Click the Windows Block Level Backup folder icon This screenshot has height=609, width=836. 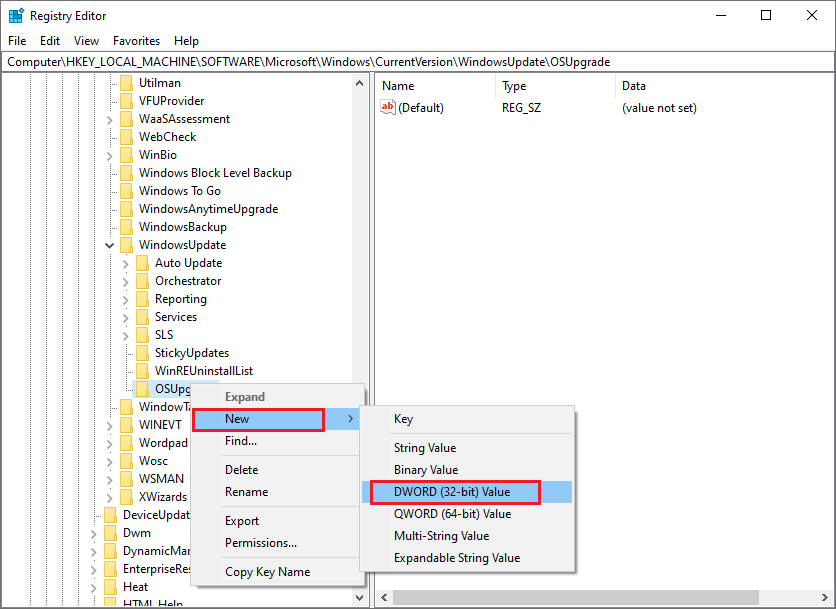126,173
